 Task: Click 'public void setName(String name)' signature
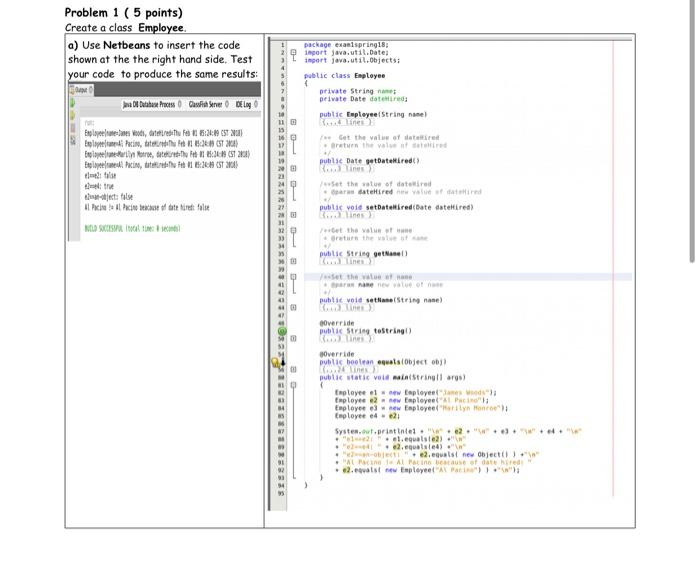[x=381, y=300]
